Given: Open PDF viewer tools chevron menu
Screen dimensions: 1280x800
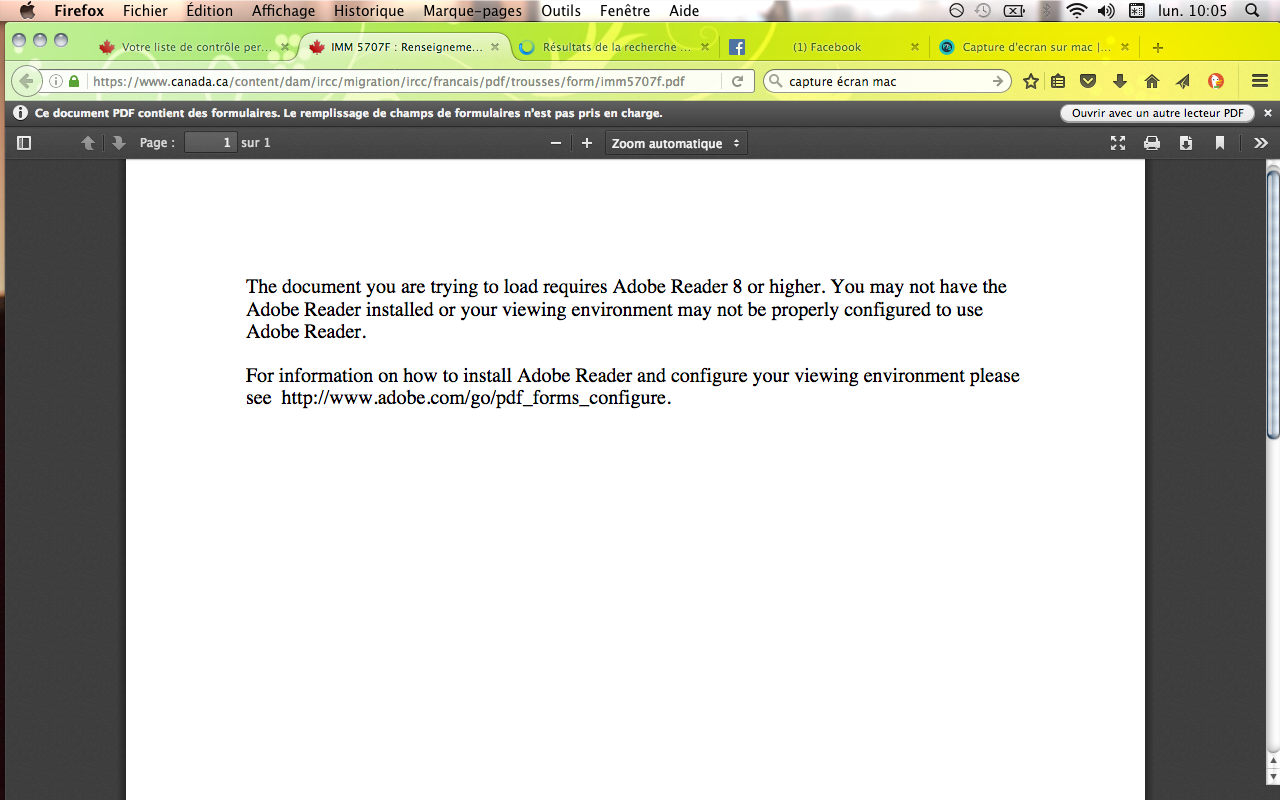Looking at the screenshot, I should coord(1261,143).
